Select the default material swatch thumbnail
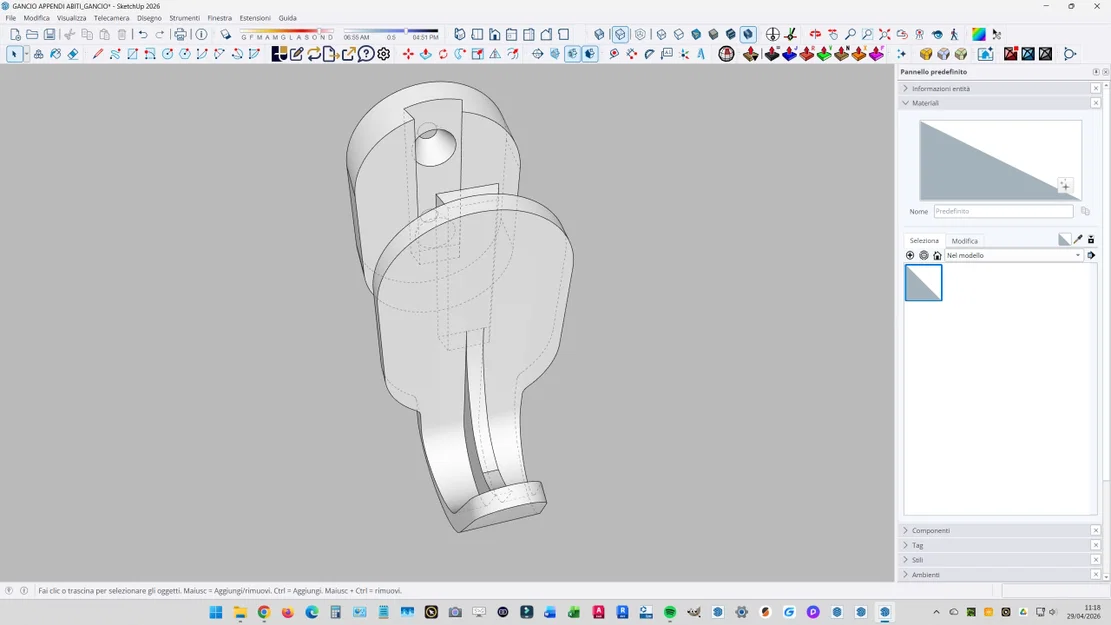Screen dimensions: 1111x625 coord(923,283)
